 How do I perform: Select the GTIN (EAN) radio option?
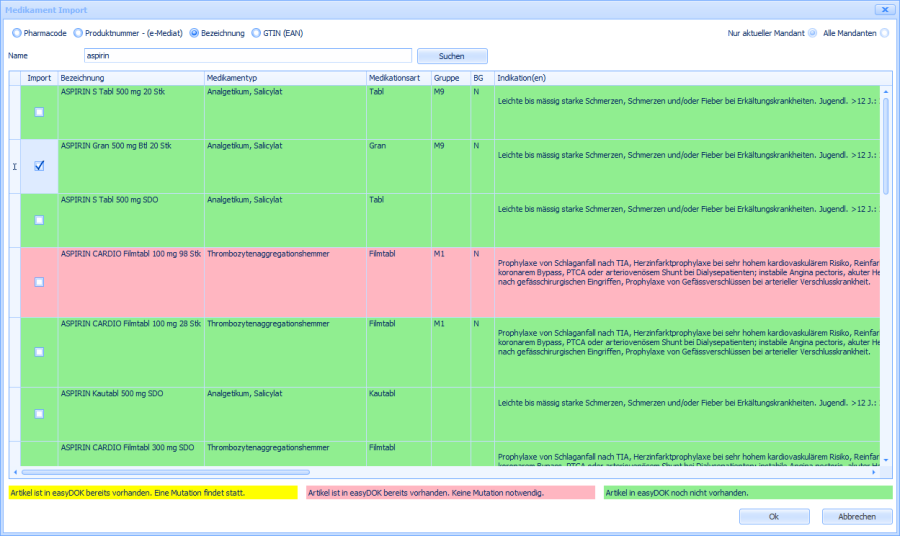pos(256,33)
